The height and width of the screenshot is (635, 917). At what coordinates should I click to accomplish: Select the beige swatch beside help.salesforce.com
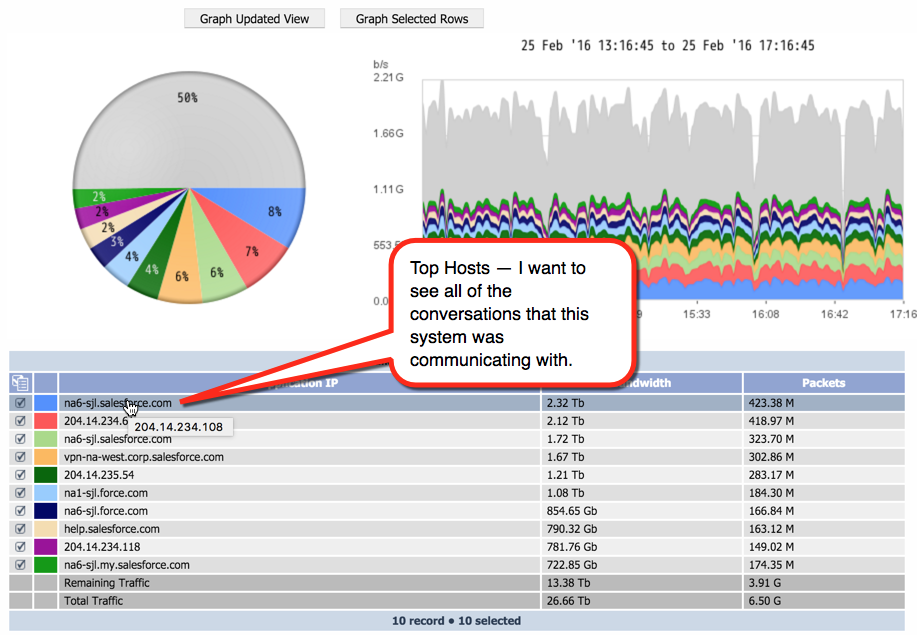click(x=46, y=529)
